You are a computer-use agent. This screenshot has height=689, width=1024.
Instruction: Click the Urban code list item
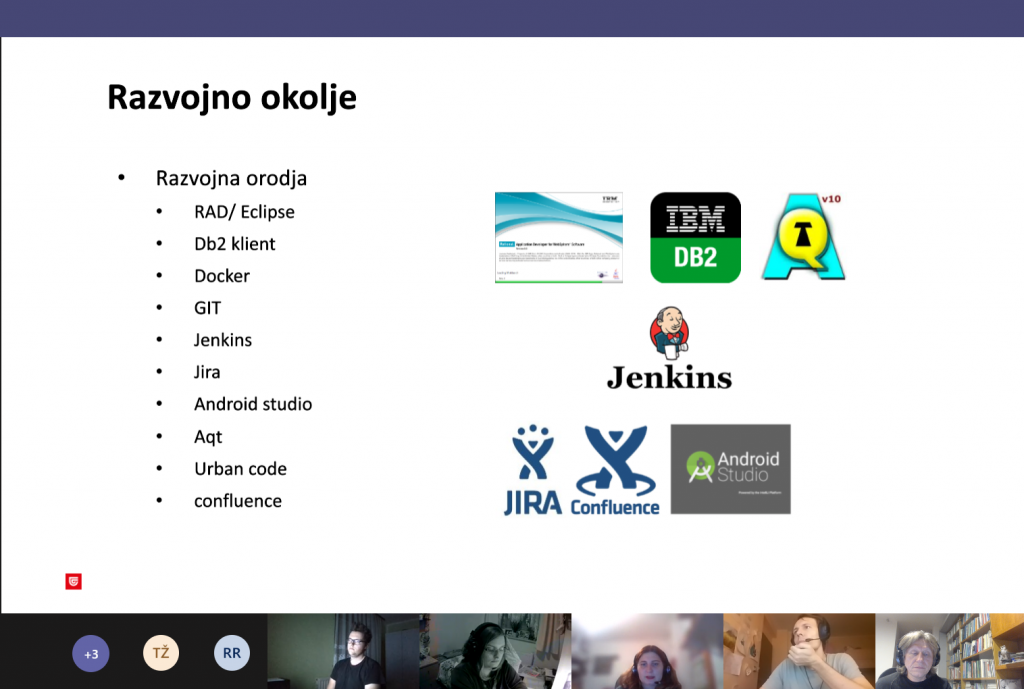[x=240, y=469]
